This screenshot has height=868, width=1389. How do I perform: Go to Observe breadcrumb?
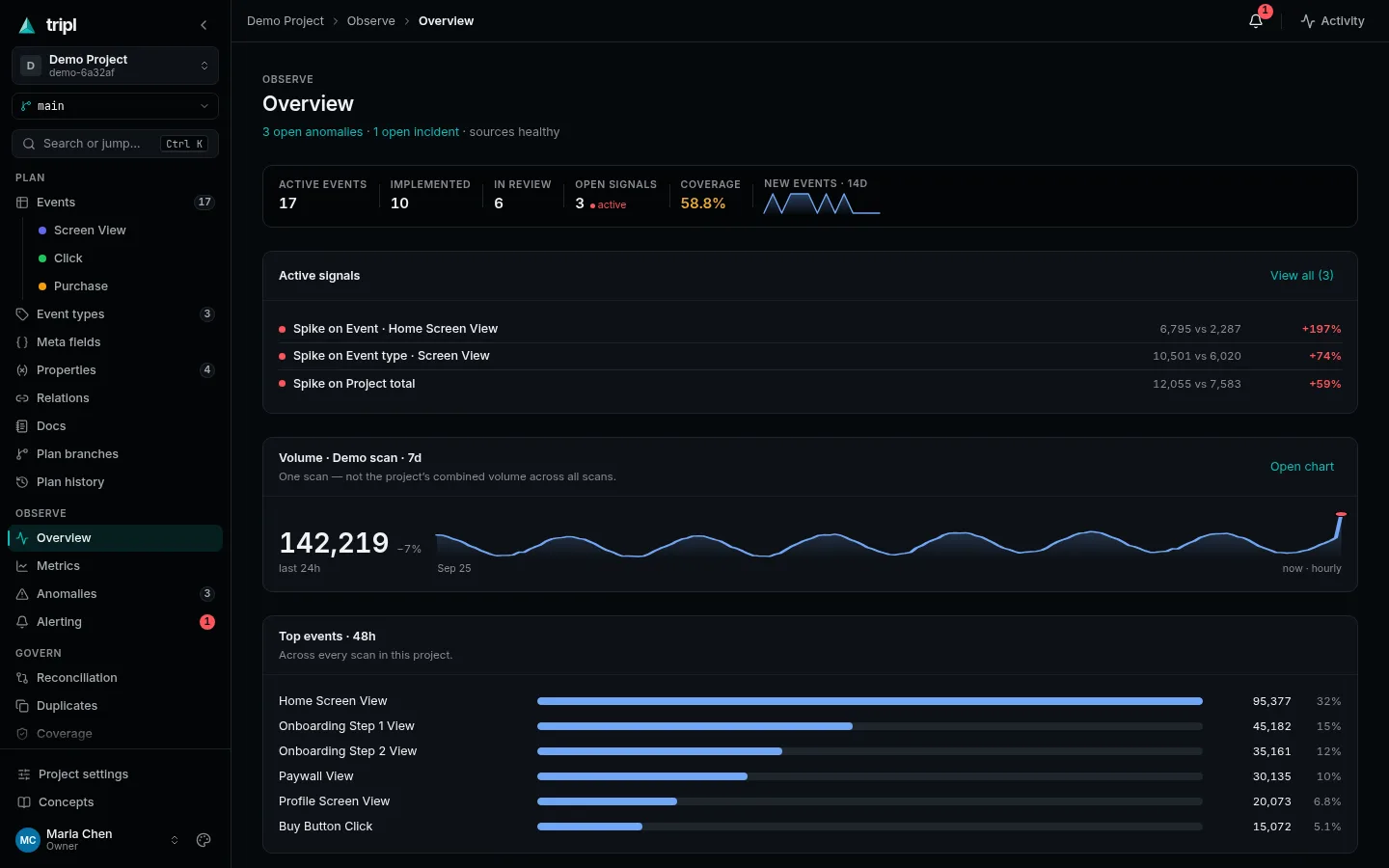coord(371,21)
